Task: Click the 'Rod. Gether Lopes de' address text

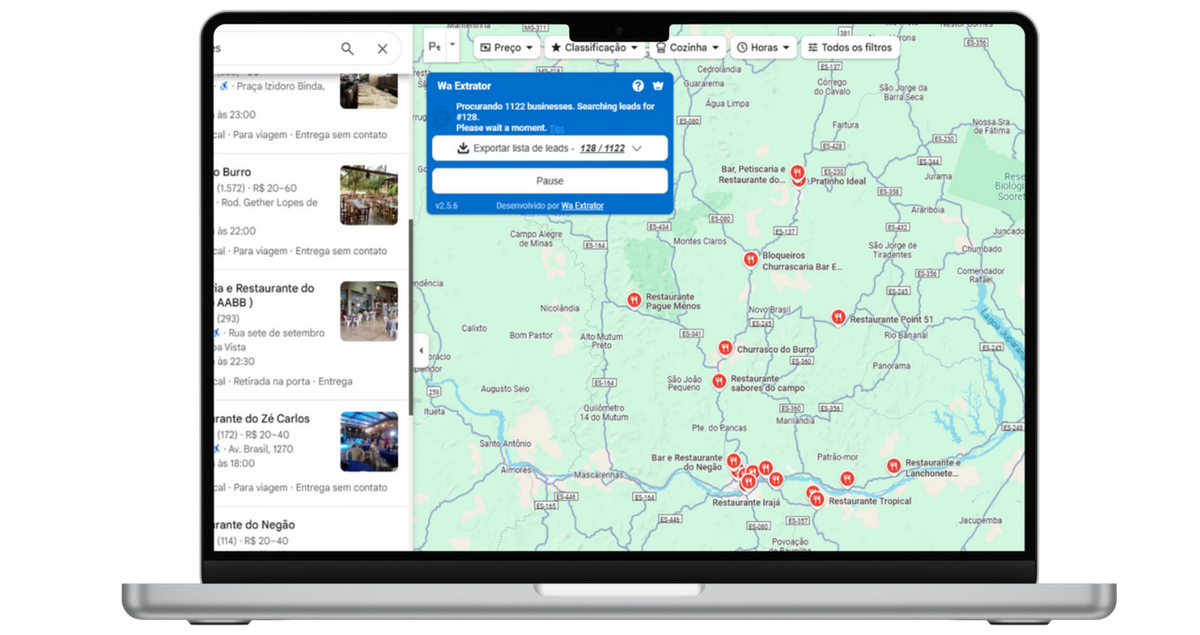Action: point(269,202)
